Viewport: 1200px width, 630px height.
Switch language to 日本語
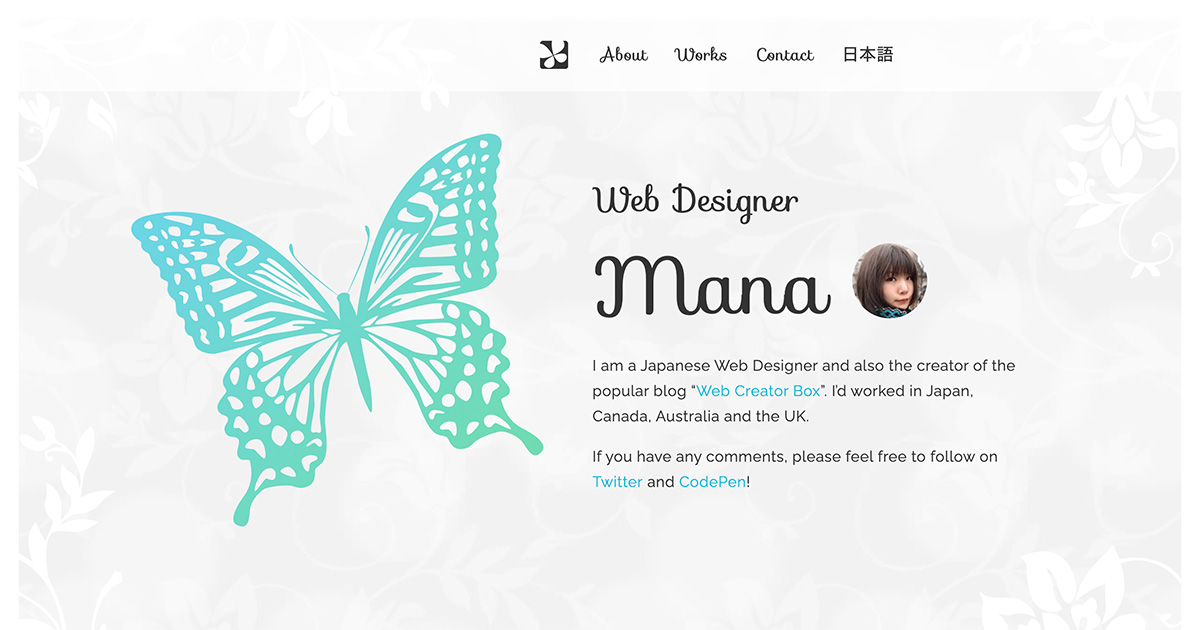coord(867,55)
